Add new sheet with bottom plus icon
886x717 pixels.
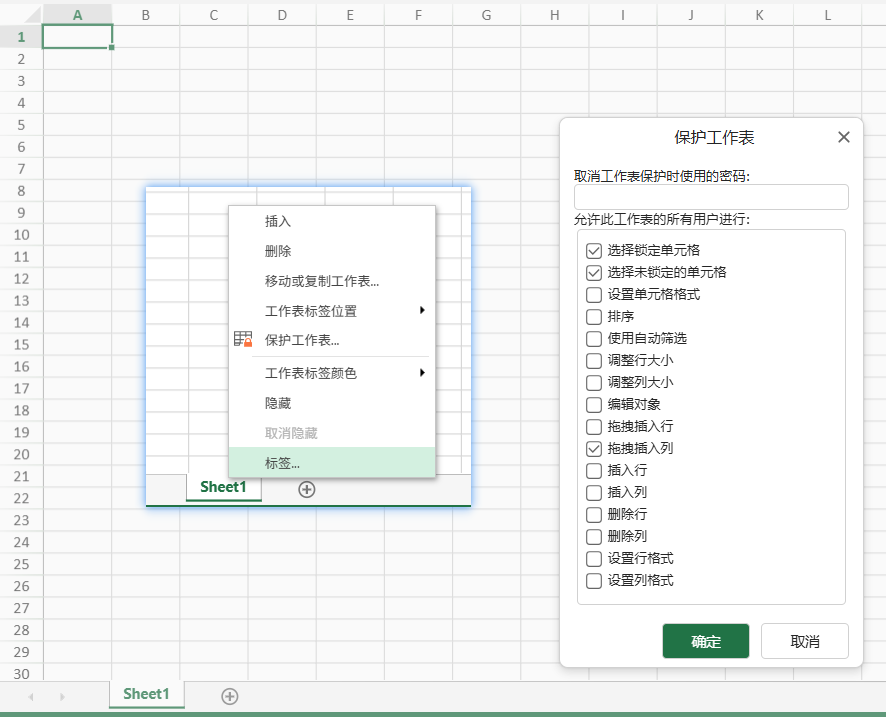point(229,696)
